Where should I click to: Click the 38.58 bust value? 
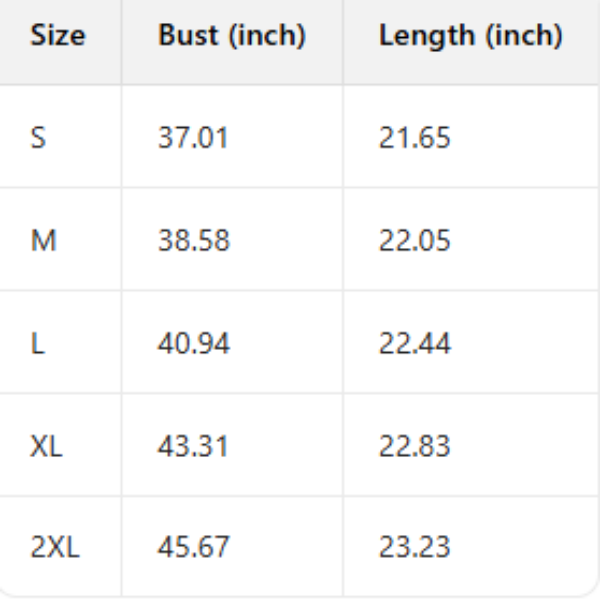click(193, 241)
